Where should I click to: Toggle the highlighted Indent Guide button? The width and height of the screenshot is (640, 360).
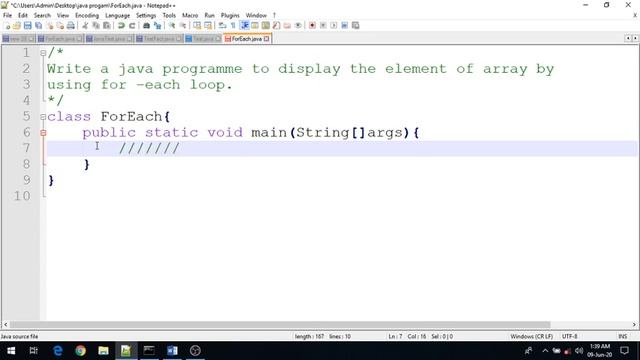point(244,26)
